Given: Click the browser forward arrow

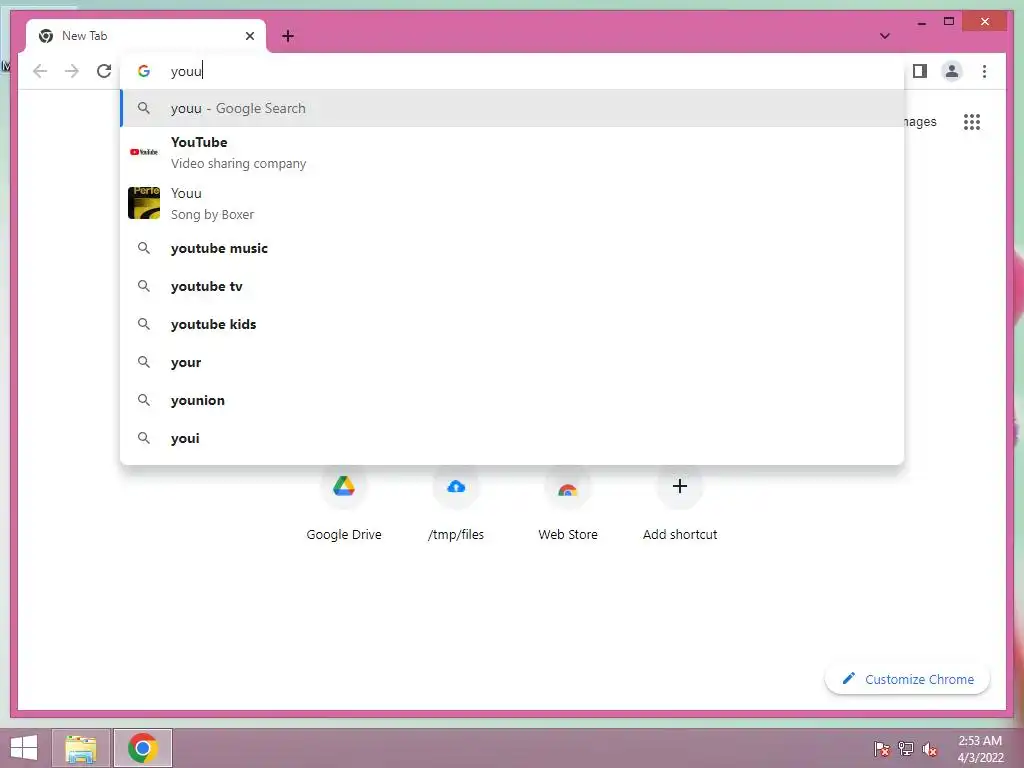Looking at the screenshot, I should [72, 71].
